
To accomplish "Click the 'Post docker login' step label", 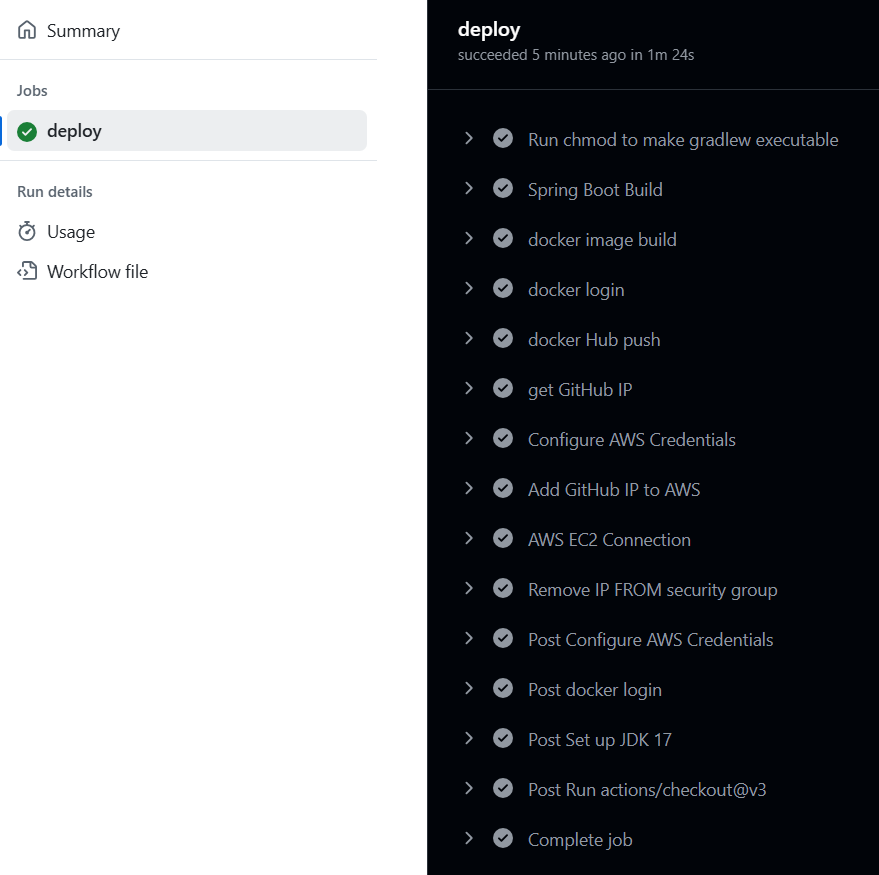I will coord(595,689).
